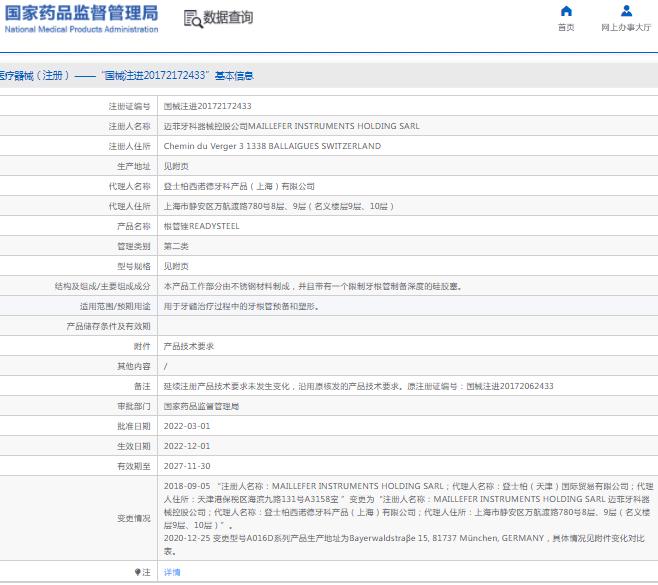Click the 结构及组成/主要组成成分 label
This screenshot has width=658, height=585.
pos(102,287)
